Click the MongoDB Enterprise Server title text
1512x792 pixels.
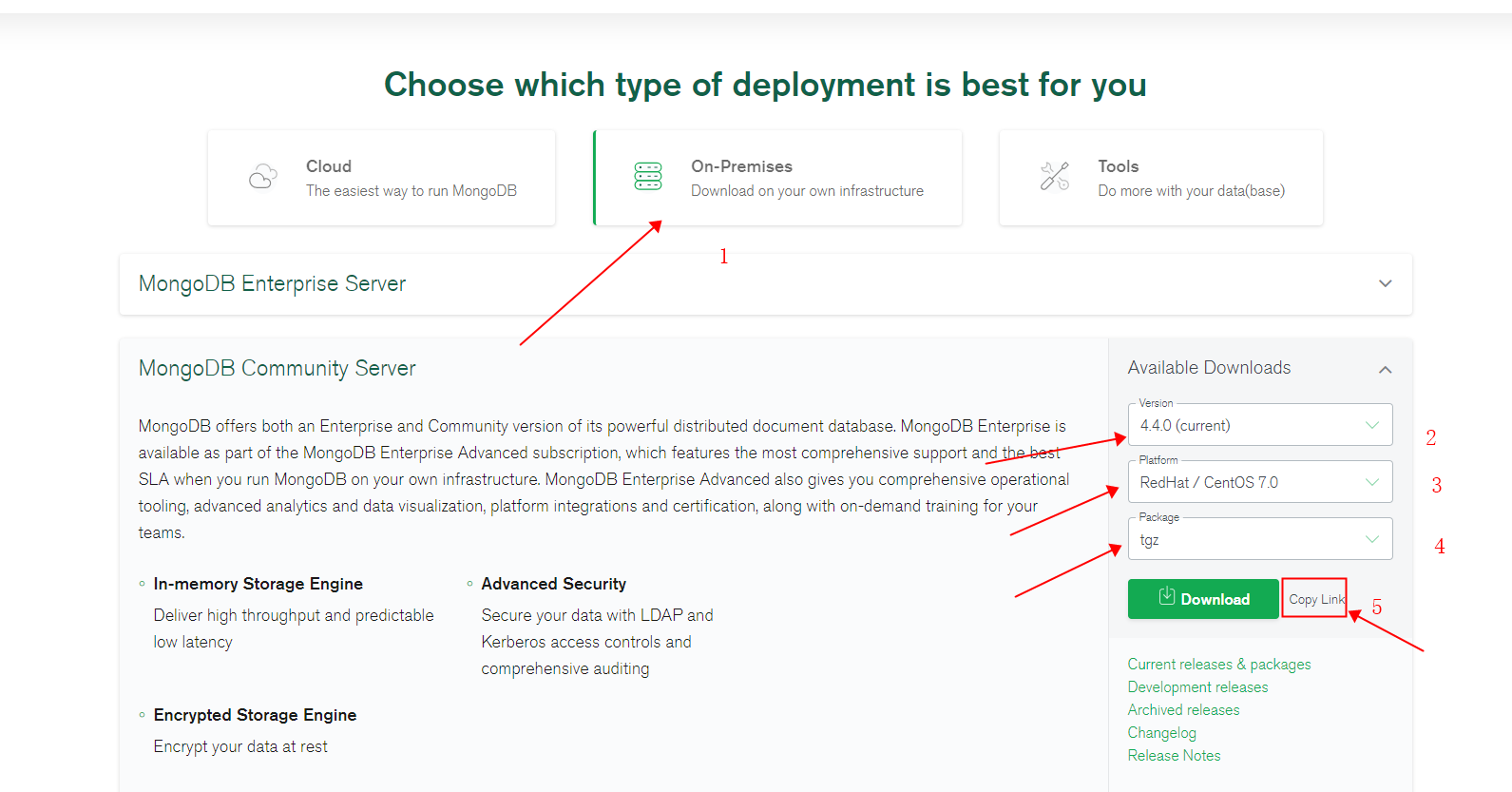[272, 283]
